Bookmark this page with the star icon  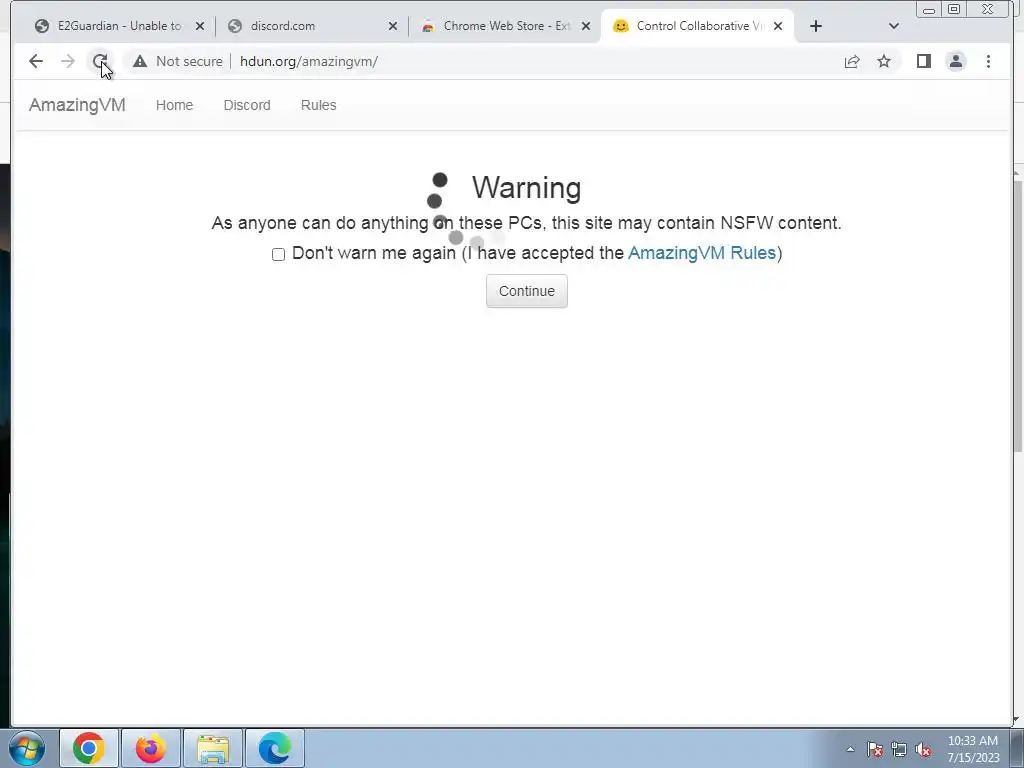pyautogui.click(x=884, y=61)
